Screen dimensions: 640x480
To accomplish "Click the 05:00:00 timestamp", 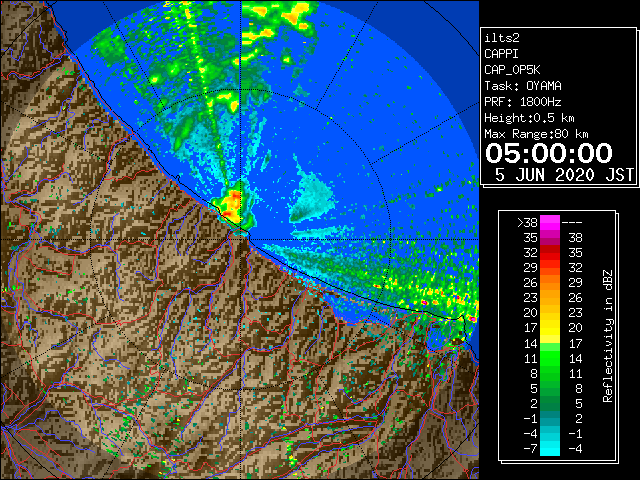I will (x=549, y=153).
